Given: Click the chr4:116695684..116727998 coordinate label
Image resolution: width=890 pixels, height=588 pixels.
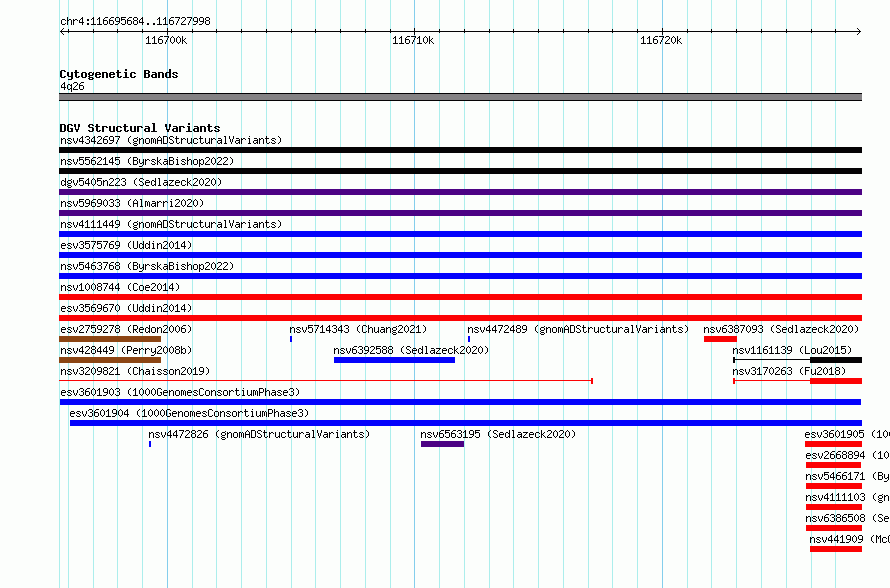Looking at the screenshot, I should pos(135,21).
